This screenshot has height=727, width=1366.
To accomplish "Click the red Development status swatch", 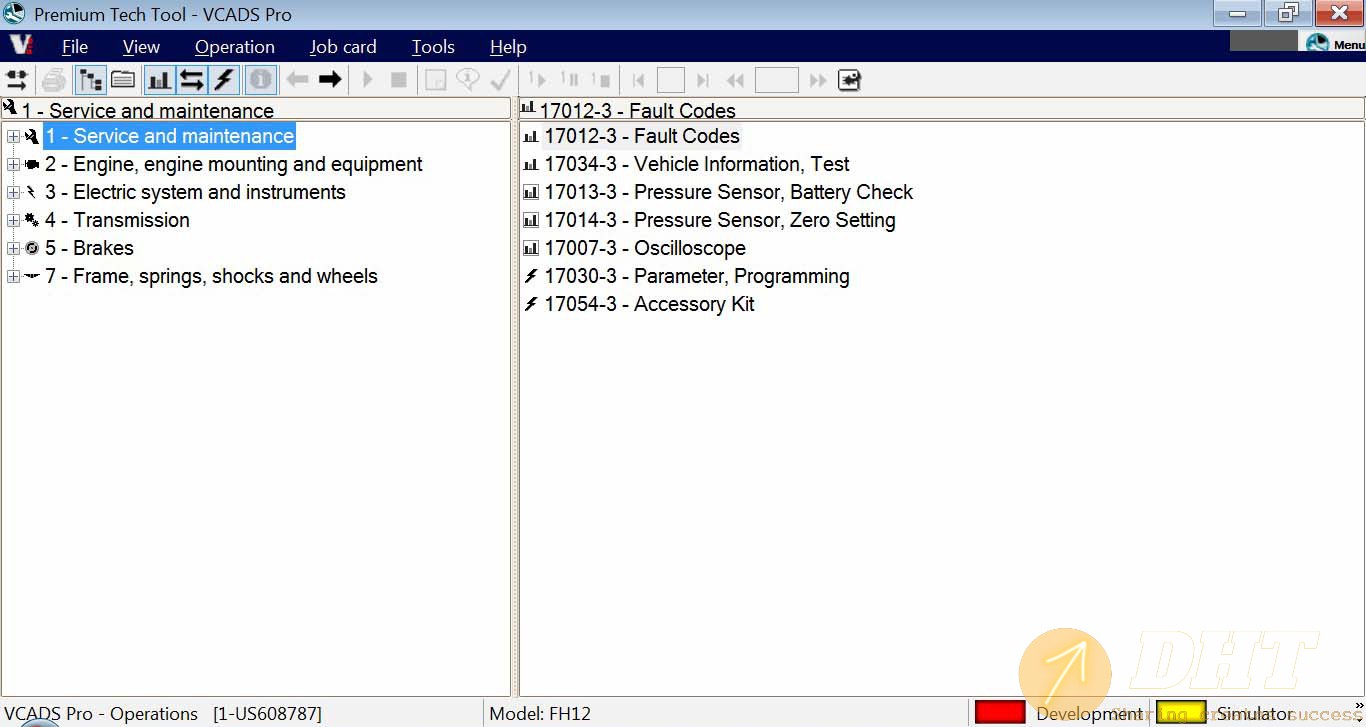I will click(1000, 712).
